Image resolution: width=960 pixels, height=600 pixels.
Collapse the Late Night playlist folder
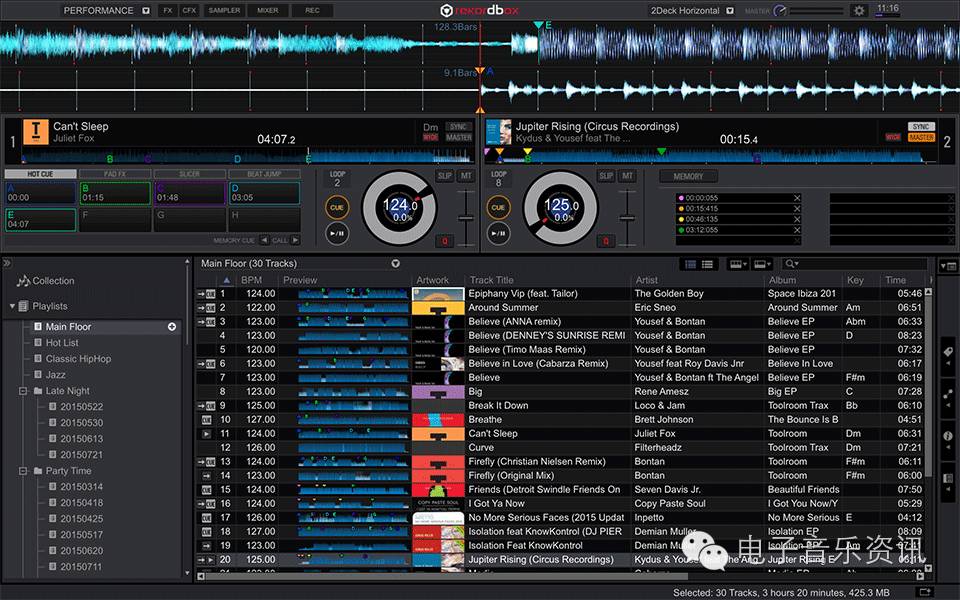23,391
